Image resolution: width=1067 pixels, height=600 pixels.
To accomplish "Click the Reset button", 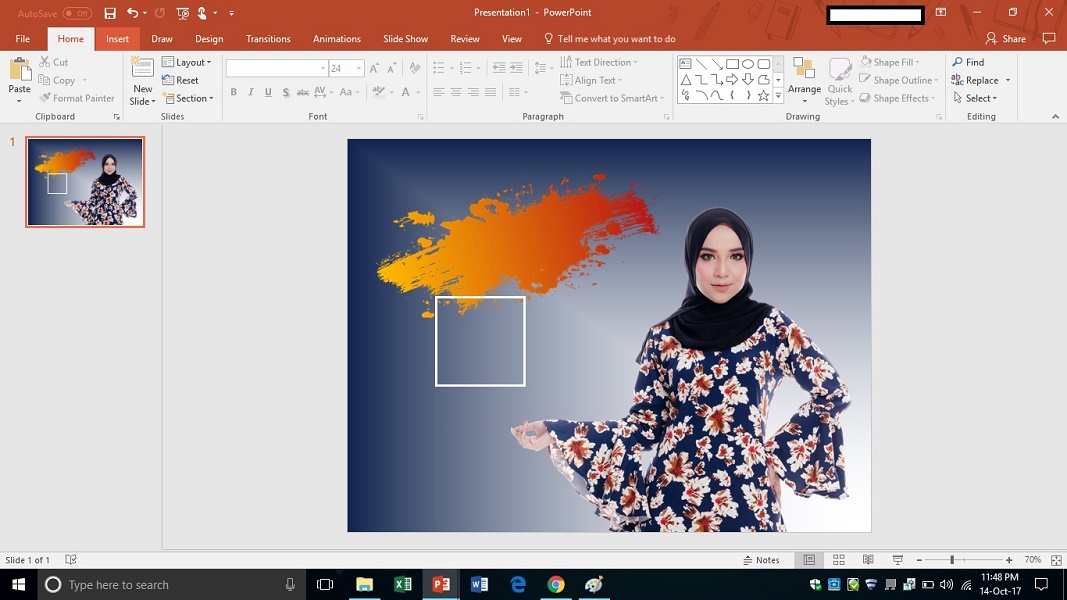I will (x=180, y=80).
